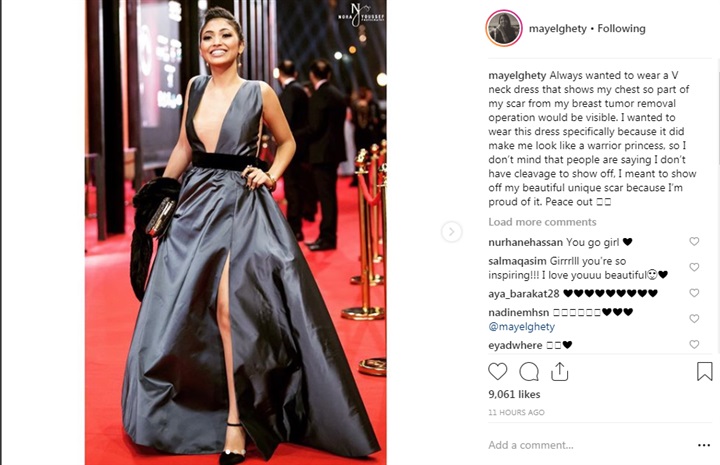The width and height of the screenshot is (720, 465).
Task: Expand Load more comments
Action: click(x=542, y=222)
